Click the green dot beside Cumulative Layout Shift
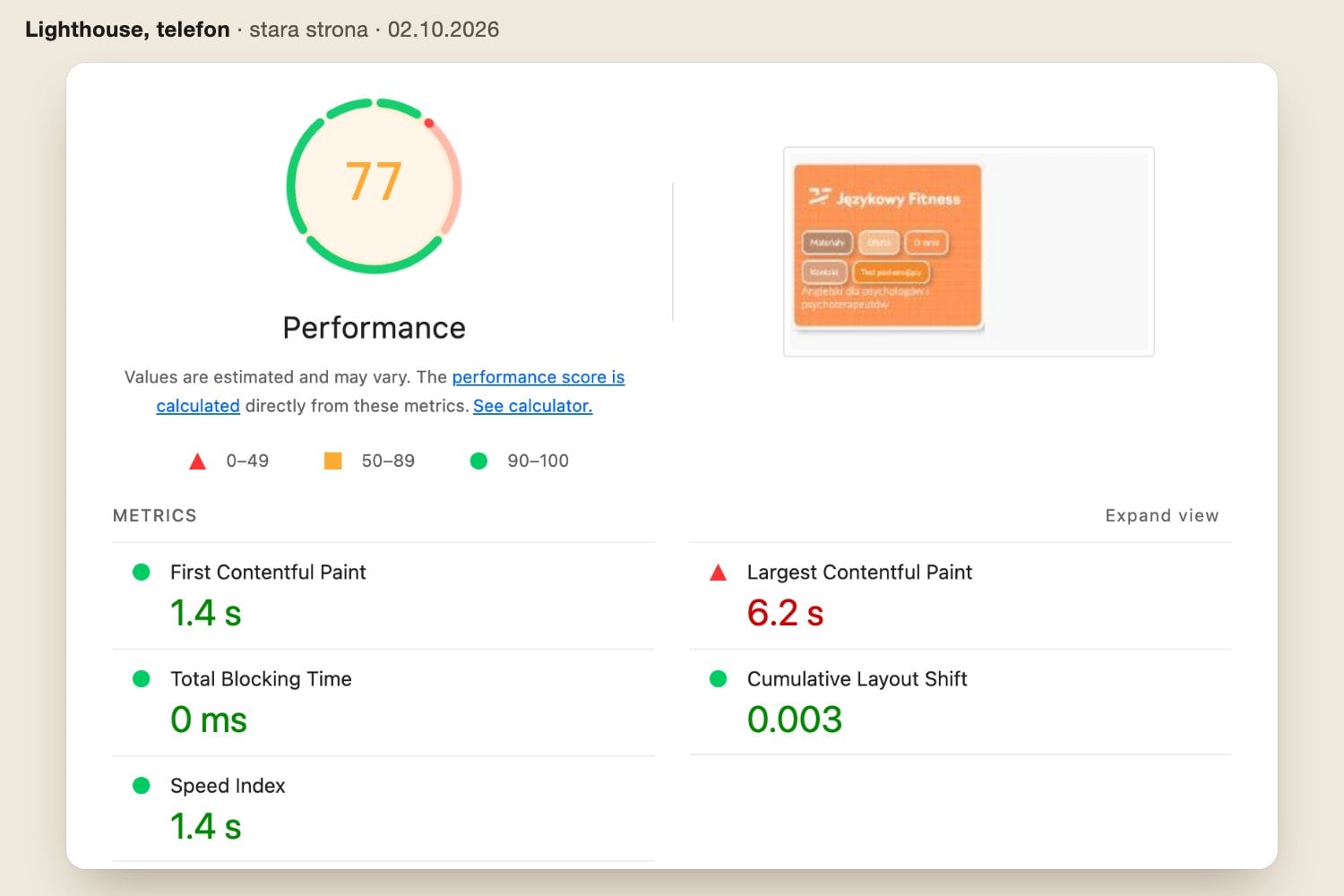 click(718, 678)
